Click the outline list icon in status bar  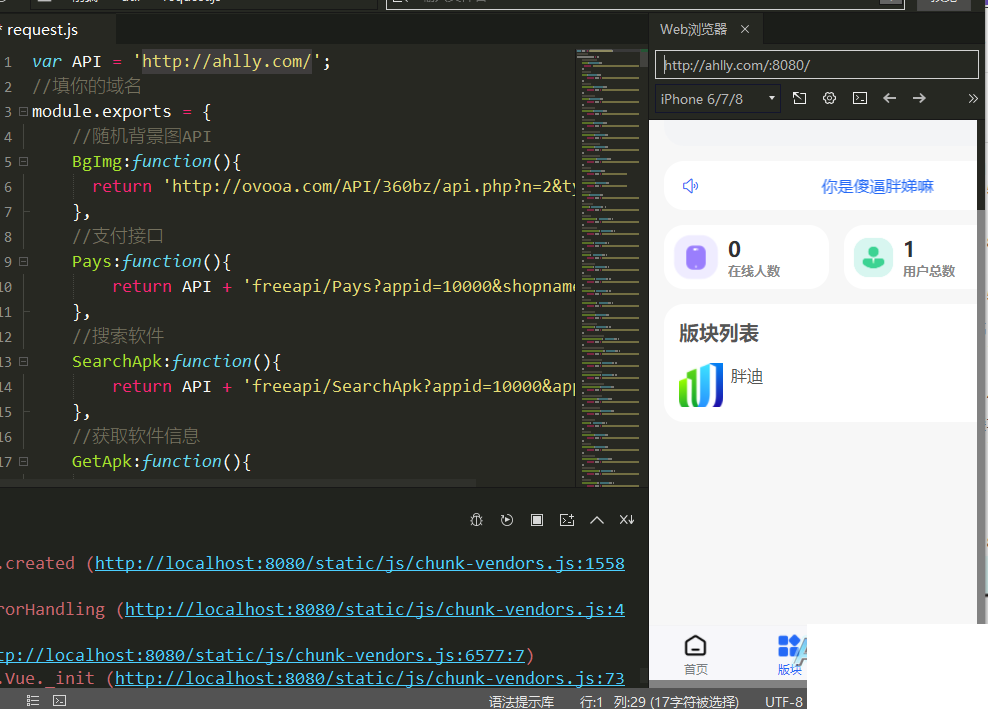[x=33, y=701]
